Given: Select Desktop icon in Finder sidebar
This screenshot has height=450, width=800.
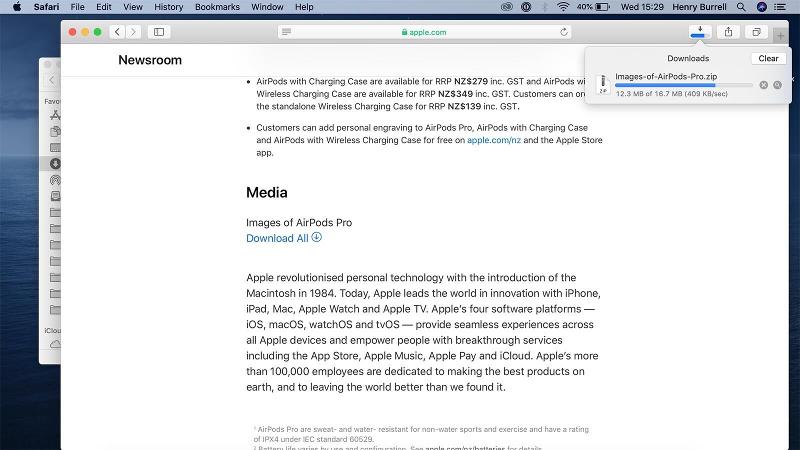Looking at the screenshot, I should [x=55, y=148].
